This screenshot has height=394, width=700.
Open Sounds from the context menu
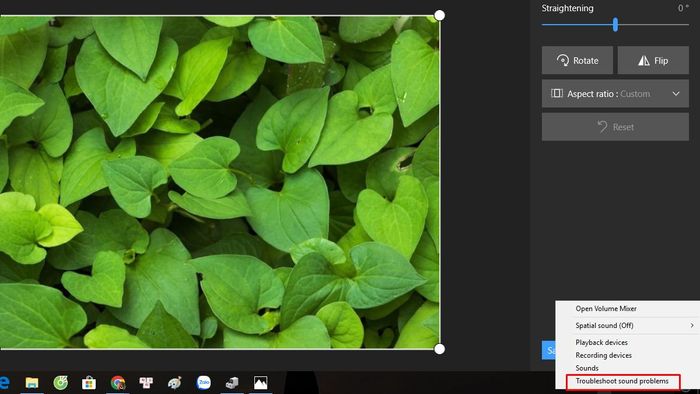pyautogui.click(x=587, y=368)
